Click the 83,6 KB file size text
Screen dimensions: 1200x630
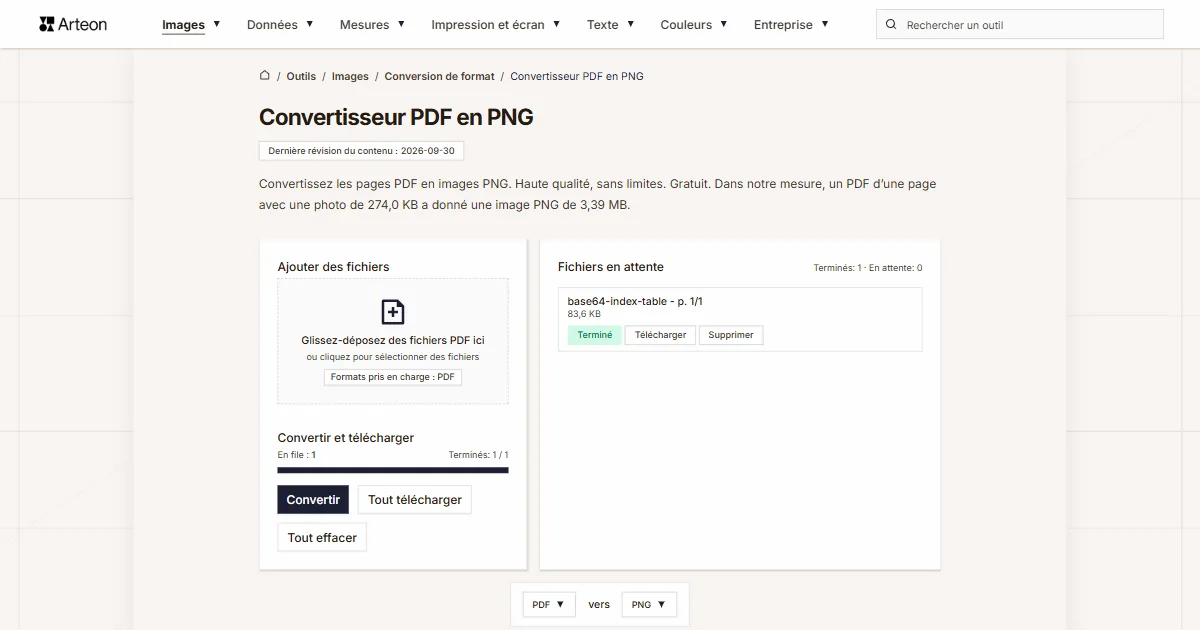point(584,314)
